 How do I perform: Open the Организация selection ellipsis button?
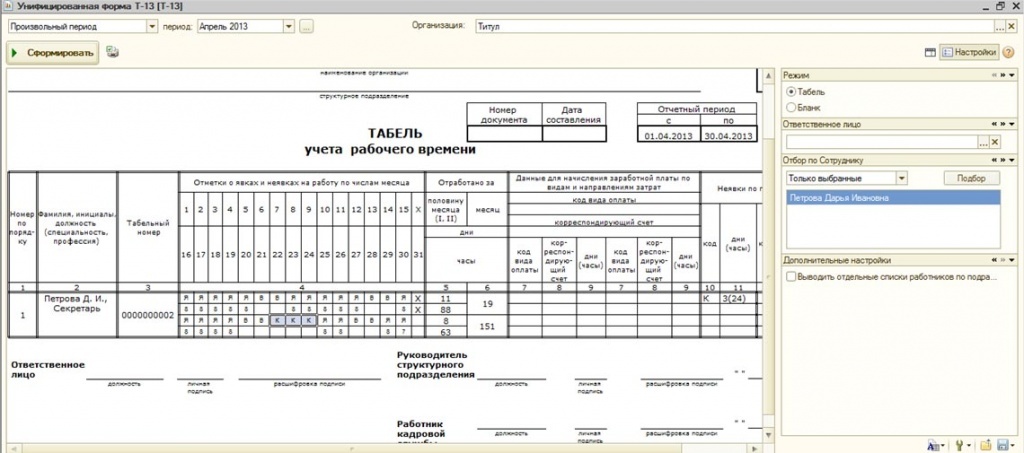[x=998, y=26]
